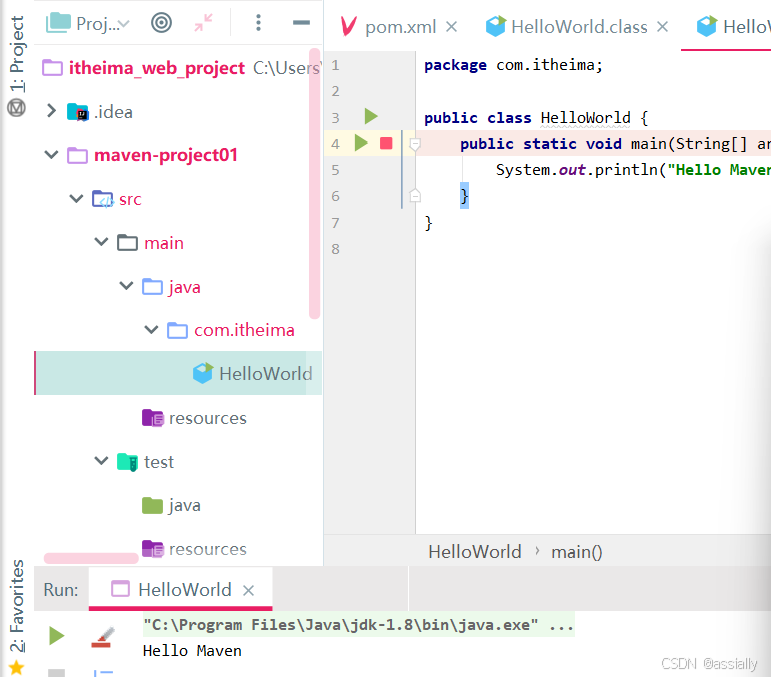Click the run gutter arrow on line 4

361,143
